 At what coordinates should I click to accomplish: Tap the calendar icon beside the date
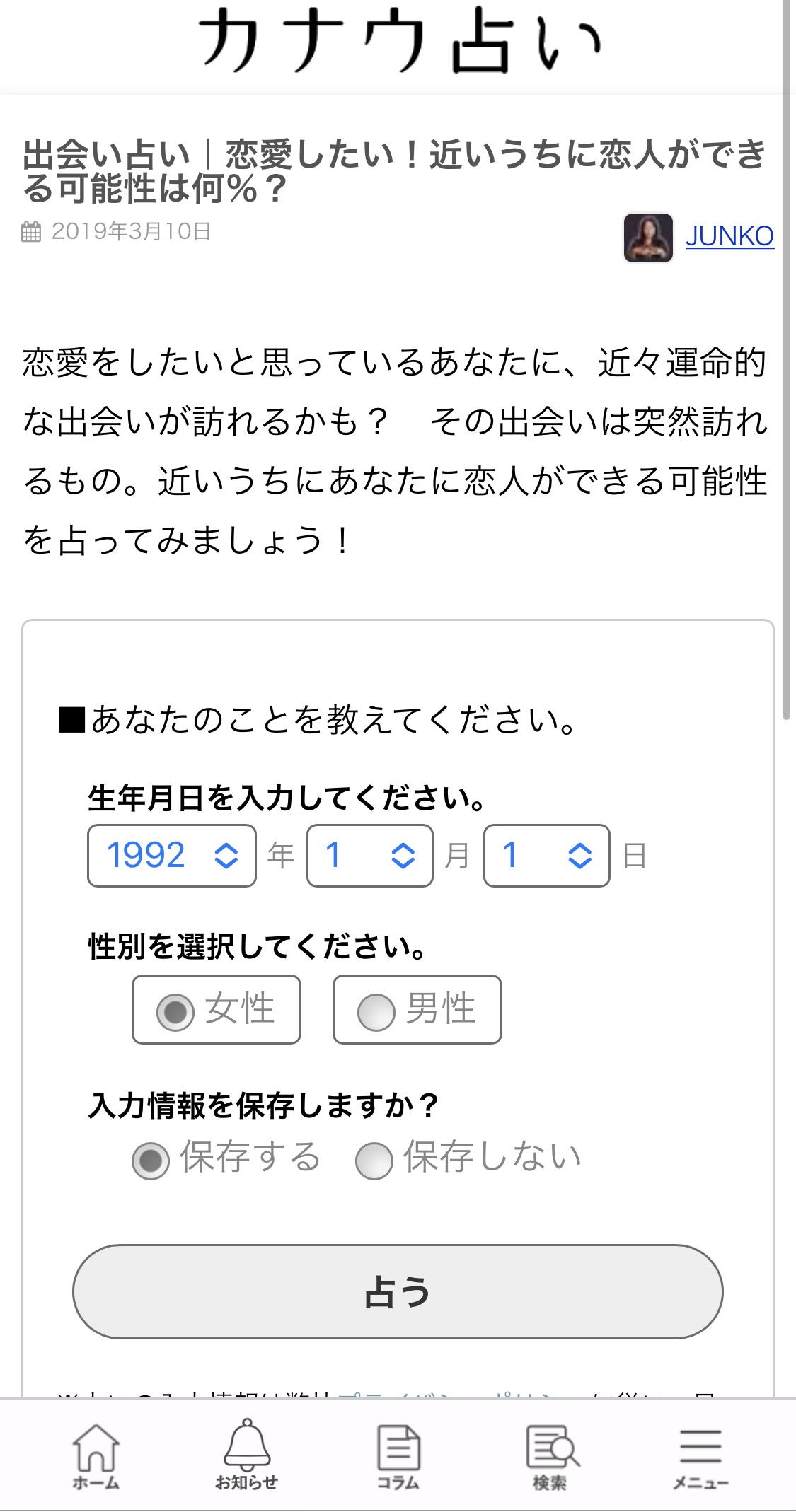pyautogui.click(x=31, y=232)
